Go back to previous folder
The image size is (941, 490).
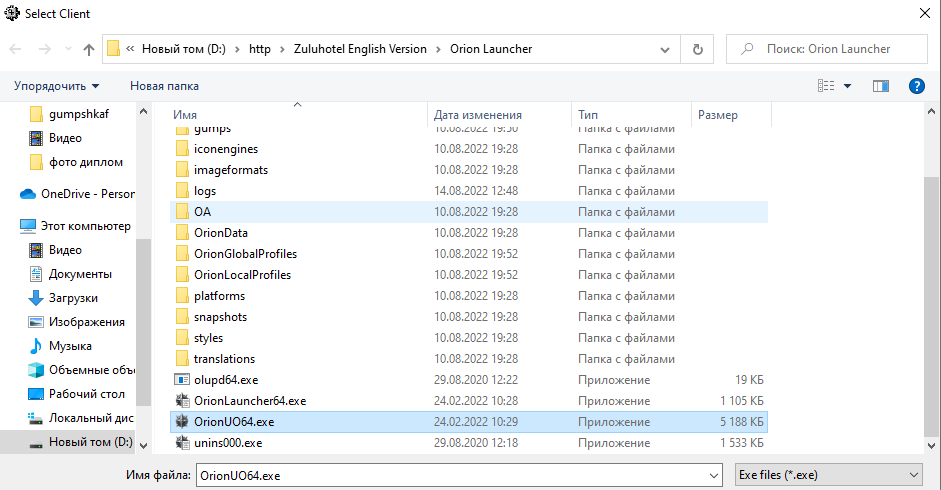(16, 49)
